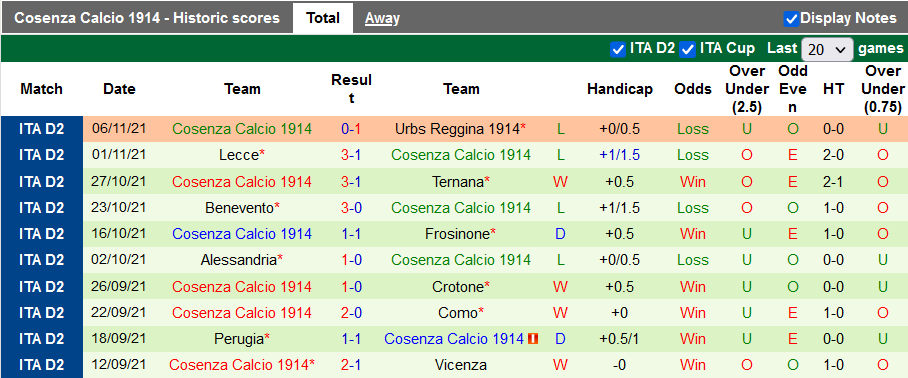
Task: Click the Result column header
Action: pyautogui.click(x=352, y=89)
